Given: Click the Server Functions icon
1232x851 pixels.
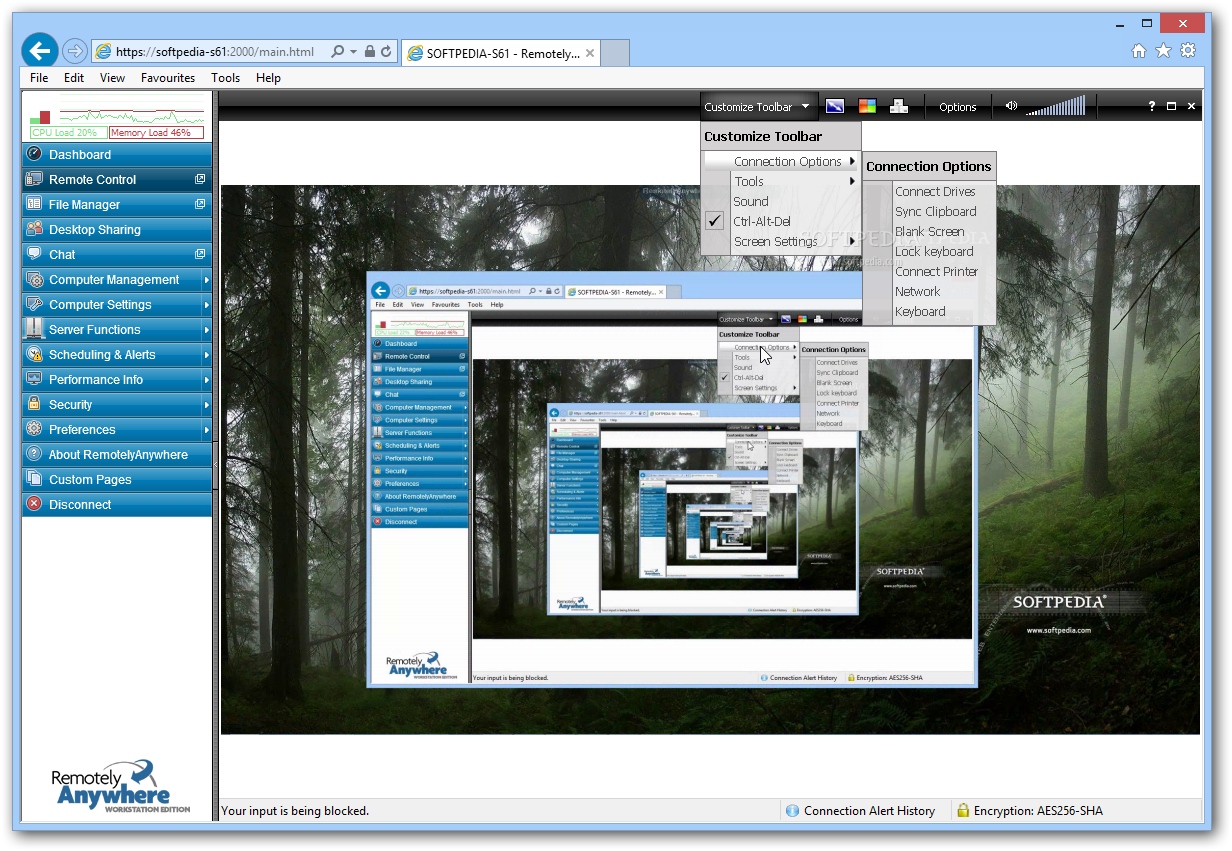Looking at the screenshot, I should coord(35,329).
